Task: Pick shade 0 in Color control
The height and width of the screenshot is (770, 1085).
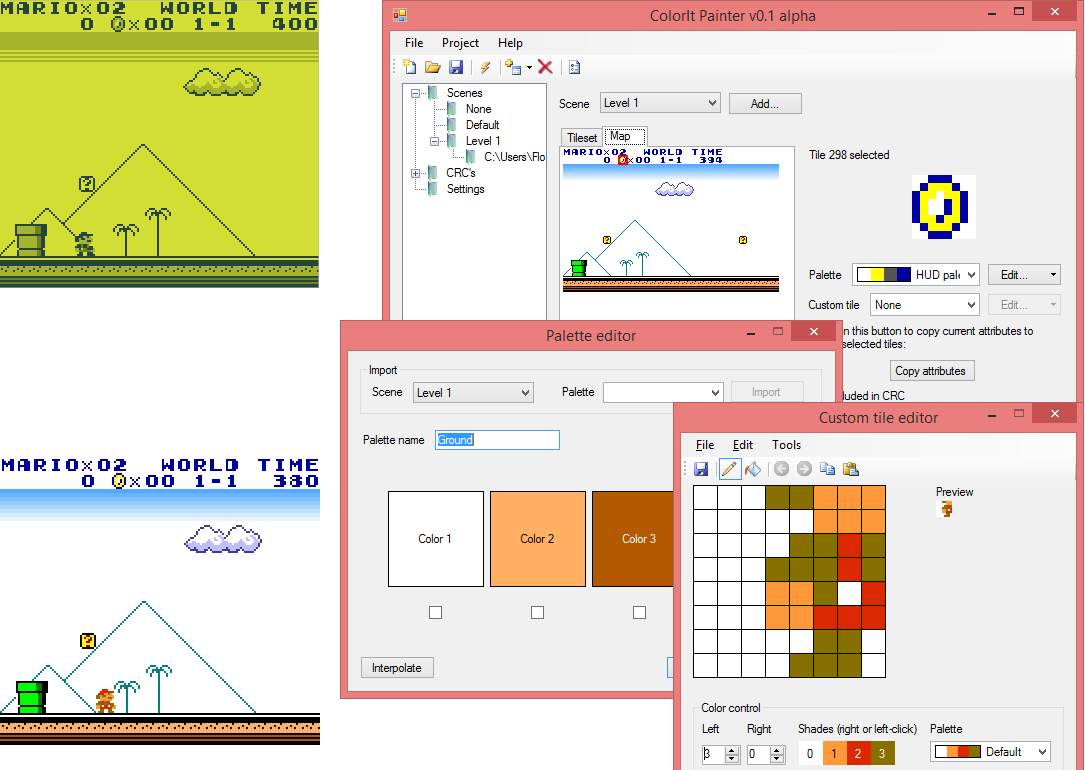Action: point(810,753)
